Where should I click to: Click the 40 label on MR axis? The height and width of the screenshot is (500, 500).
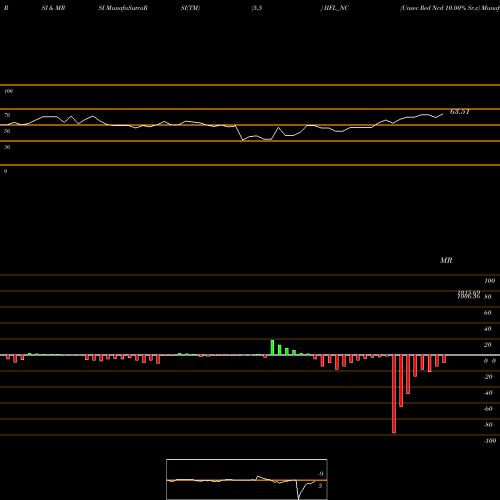487,329
